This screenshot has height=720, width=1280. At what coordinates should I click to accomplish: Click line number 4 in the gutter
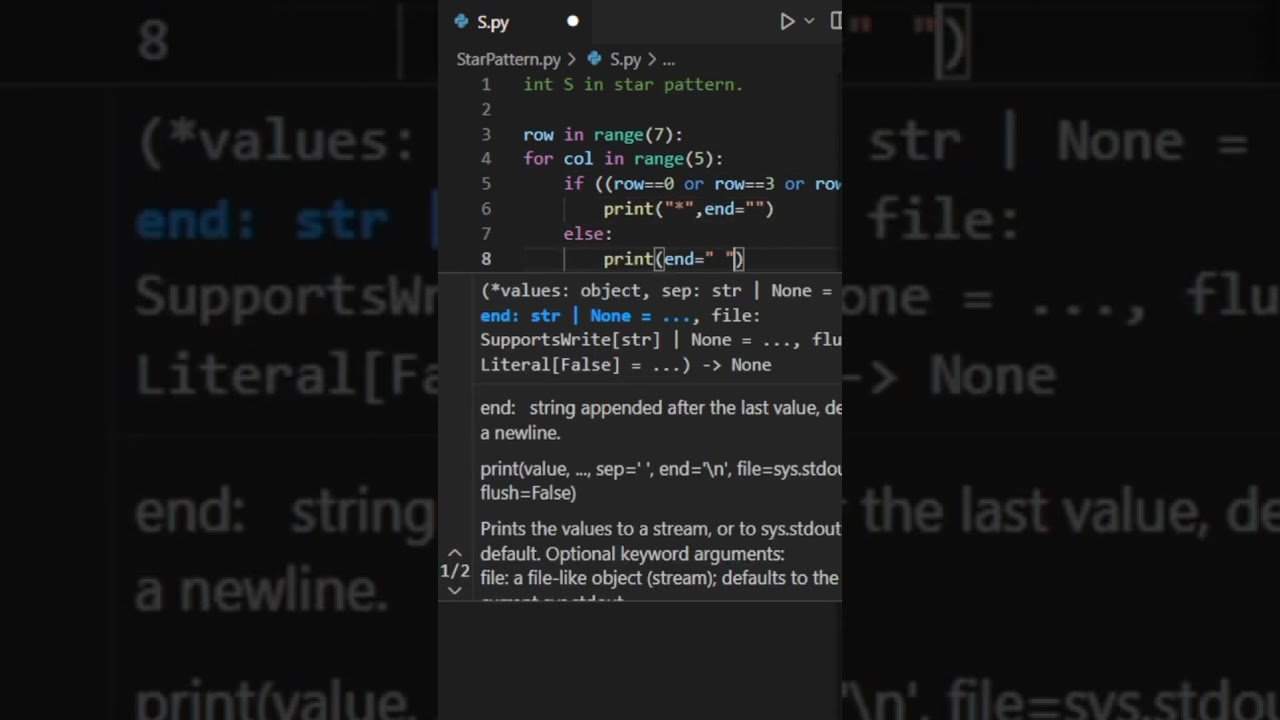(486, 159)
